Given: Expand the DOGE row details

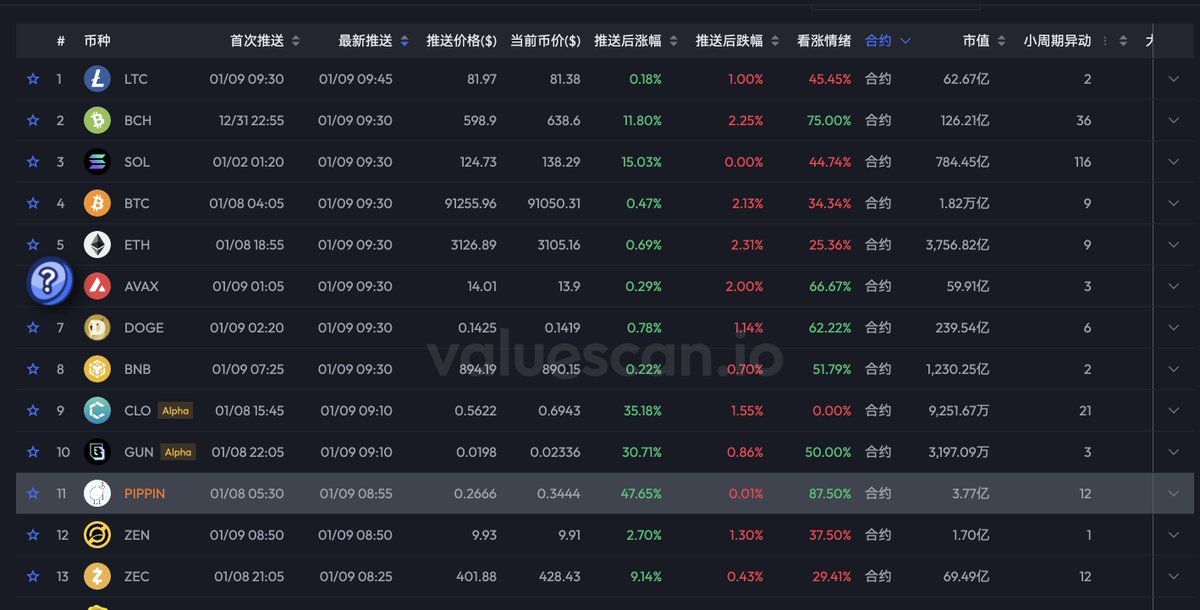Looking at the screenshot, I should [1174, 328].
